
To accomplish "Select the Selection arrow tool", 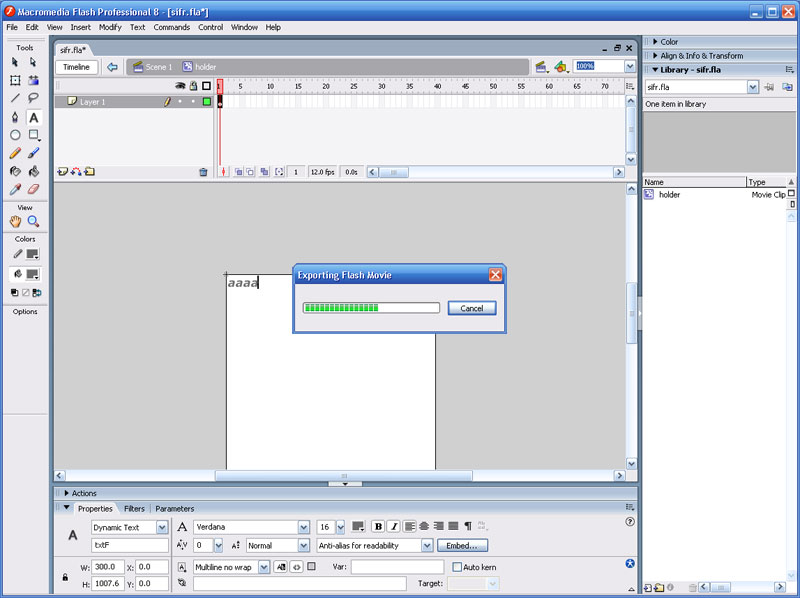I will [15, 62].
